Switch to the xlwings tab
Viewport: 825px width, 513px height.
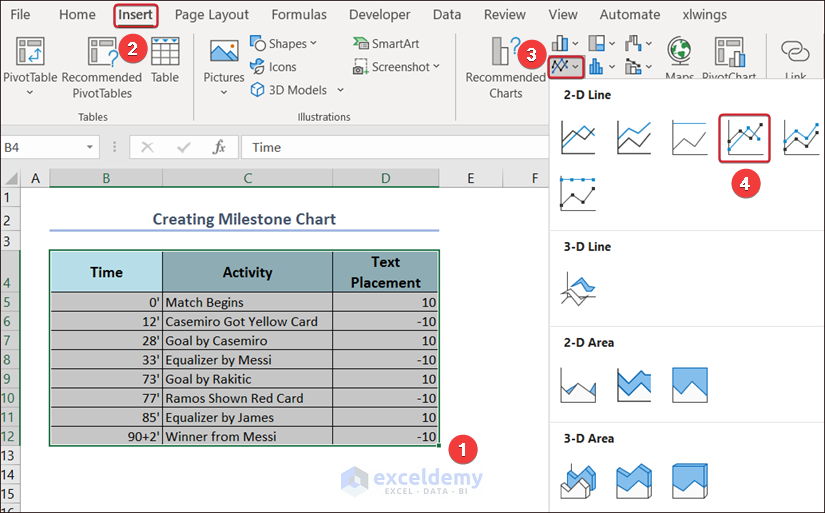(705, 15)
